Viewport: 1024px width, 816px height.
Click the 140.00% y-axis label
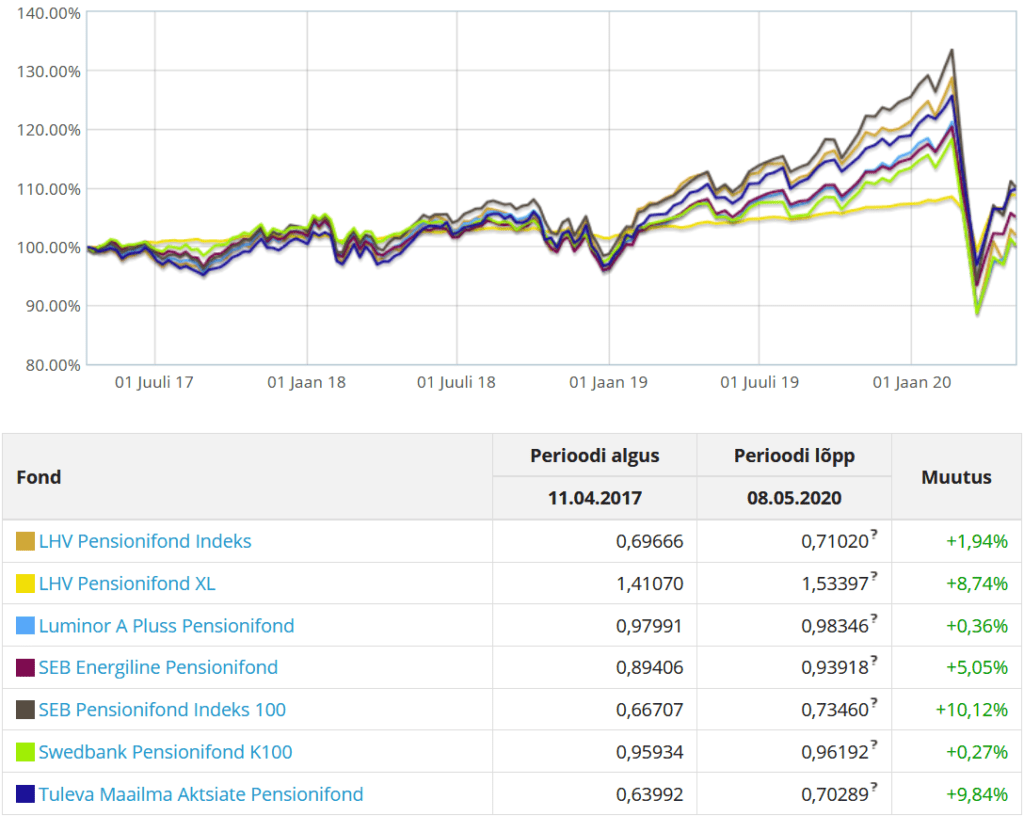[49, 13]
